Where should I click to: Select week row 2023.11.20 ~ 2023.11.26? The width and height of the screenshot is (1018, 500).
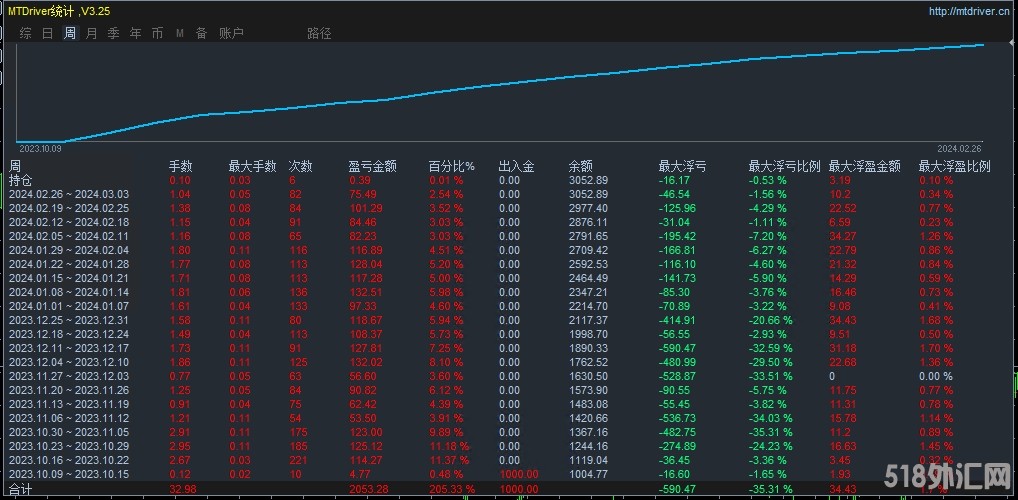(69, 390)
